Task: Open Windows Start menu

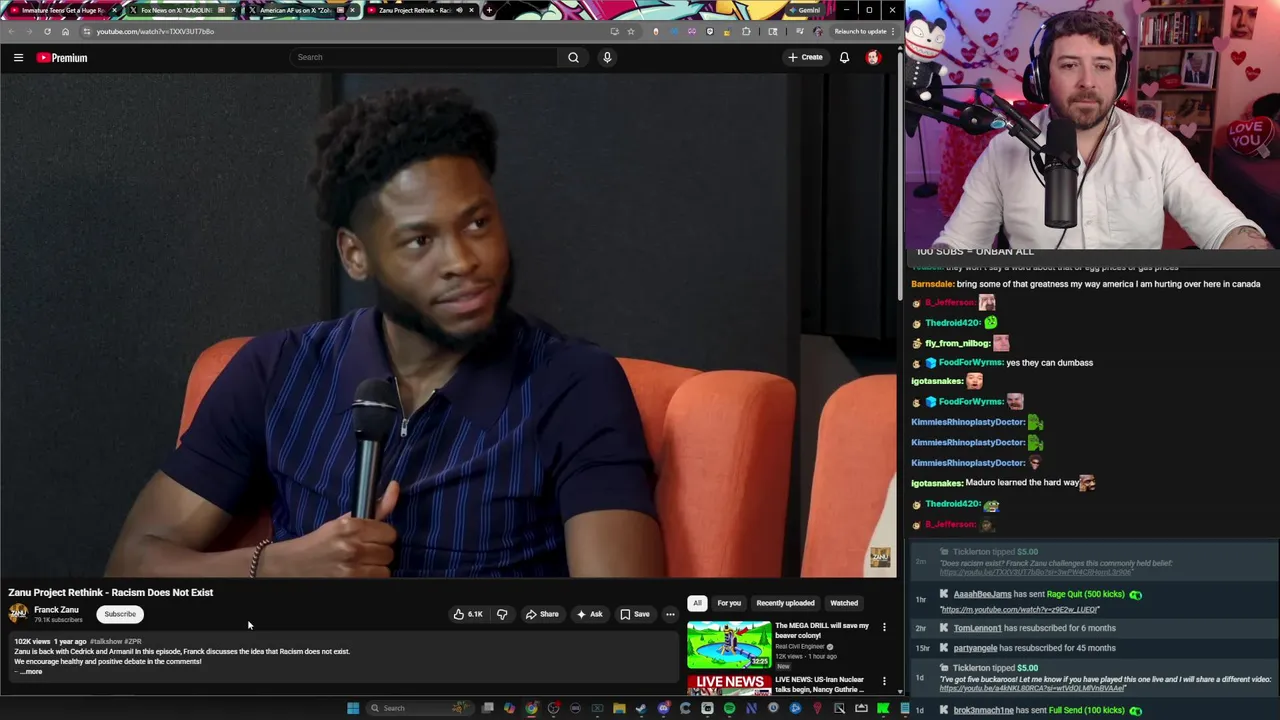Action: coord(353,708)
